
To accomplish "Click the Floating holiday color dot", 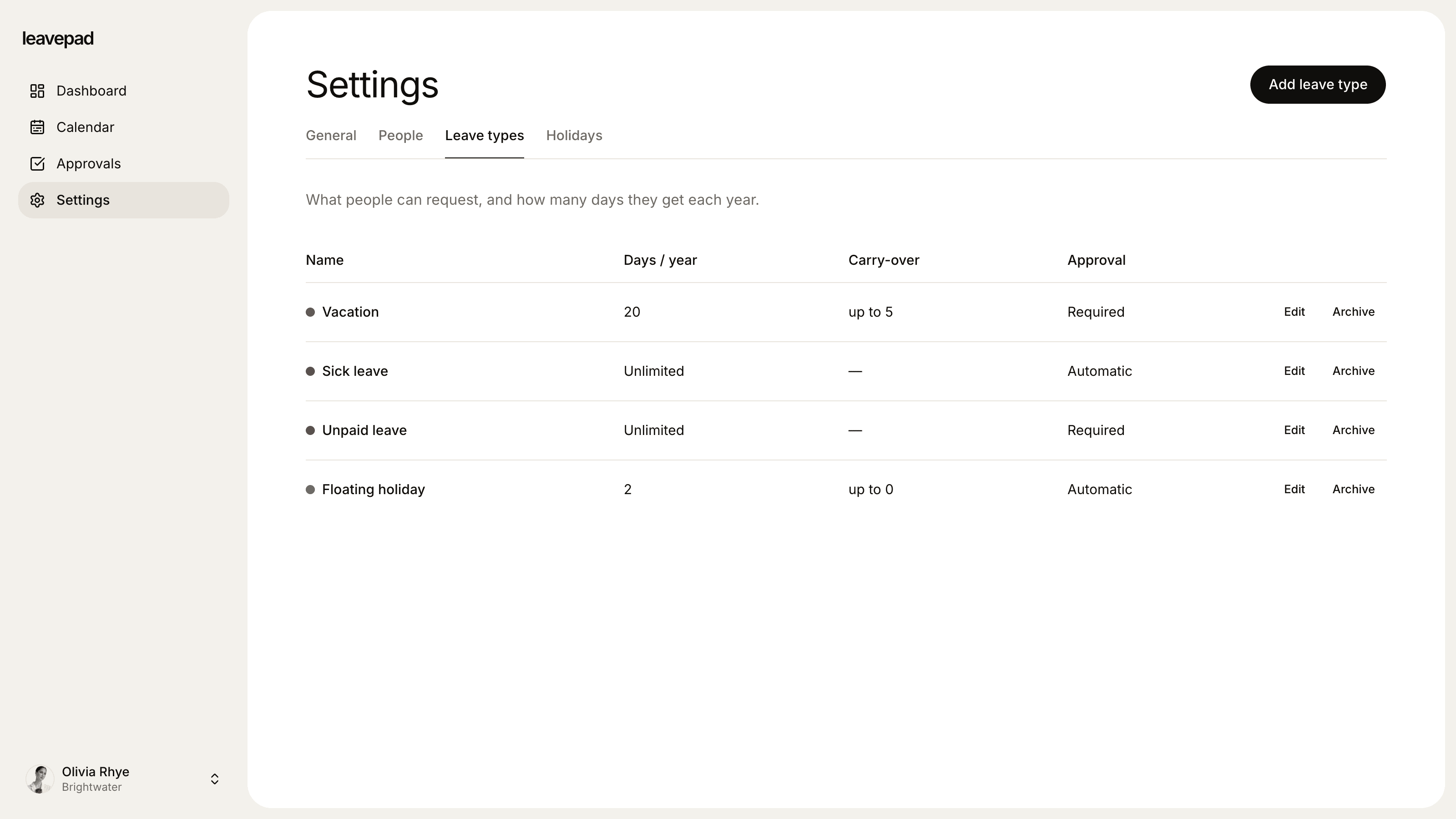I will pos(310,490).
